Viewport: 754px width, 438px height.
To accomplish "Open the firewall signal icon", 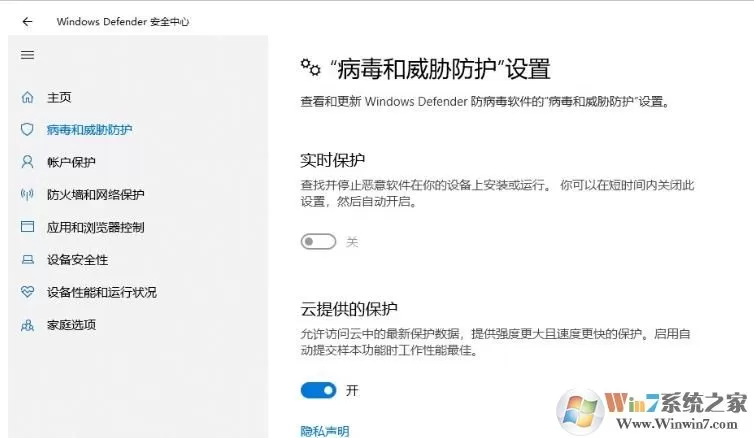I will [27, 194].
